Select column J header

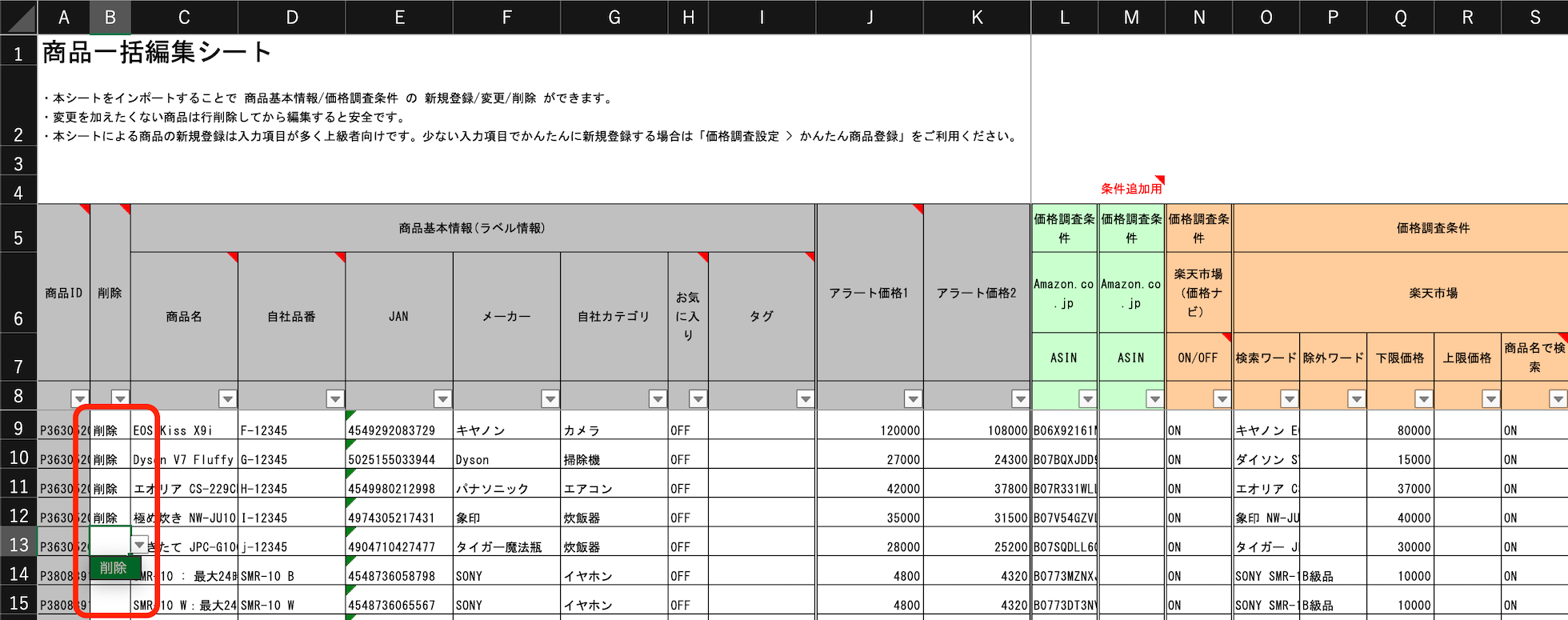pyautogui.click(x=870, y=18)
